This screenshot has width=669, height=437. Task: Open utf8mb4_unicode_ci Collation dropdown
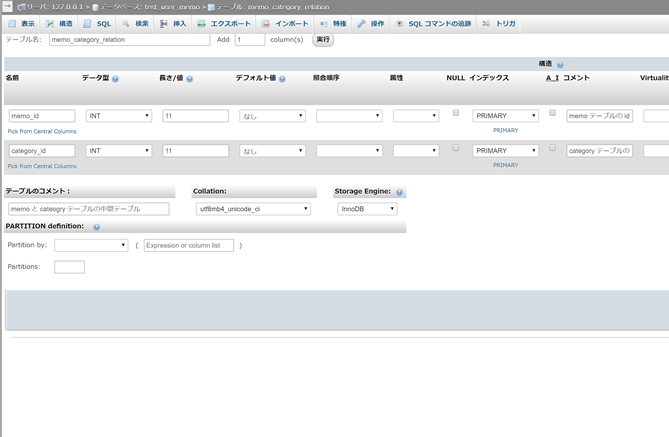253,209
